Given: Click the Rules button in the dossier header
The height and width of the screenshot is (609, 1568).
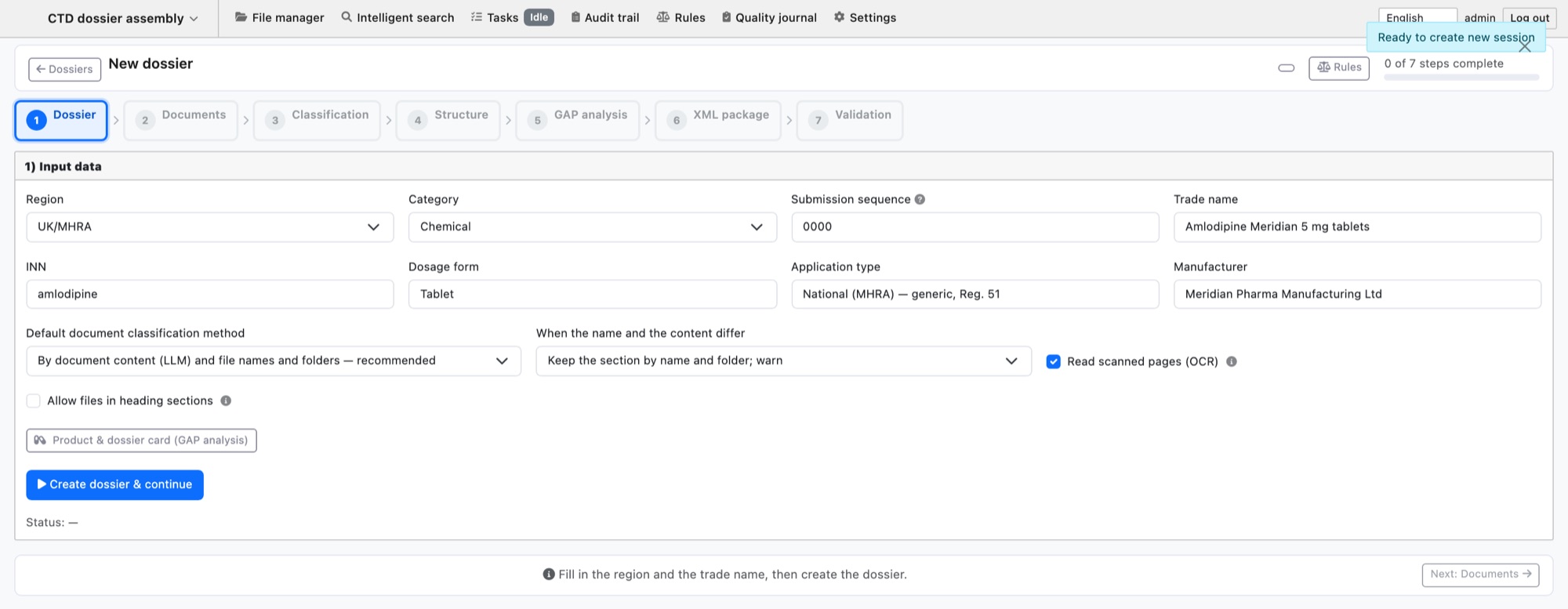Looking at the screenshot, I should 1339,67.
